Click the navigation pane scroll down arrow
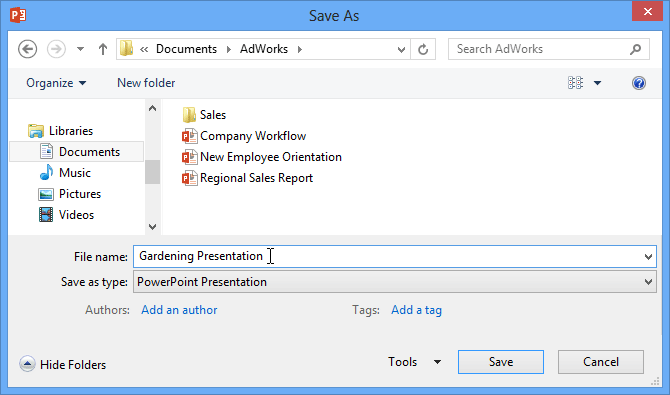This screenshot has width=670, height=395. [x=153, y=227]
